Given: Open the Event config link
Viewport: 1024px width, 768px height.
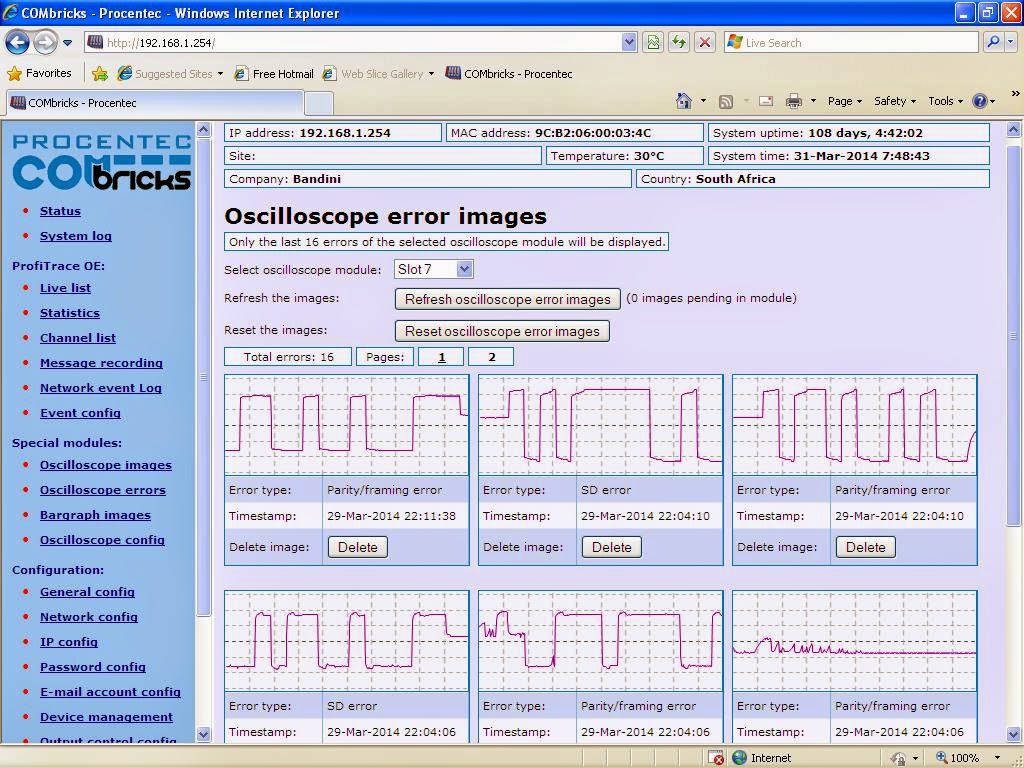Looking at the screenshot, I should [x=80, y=413].
